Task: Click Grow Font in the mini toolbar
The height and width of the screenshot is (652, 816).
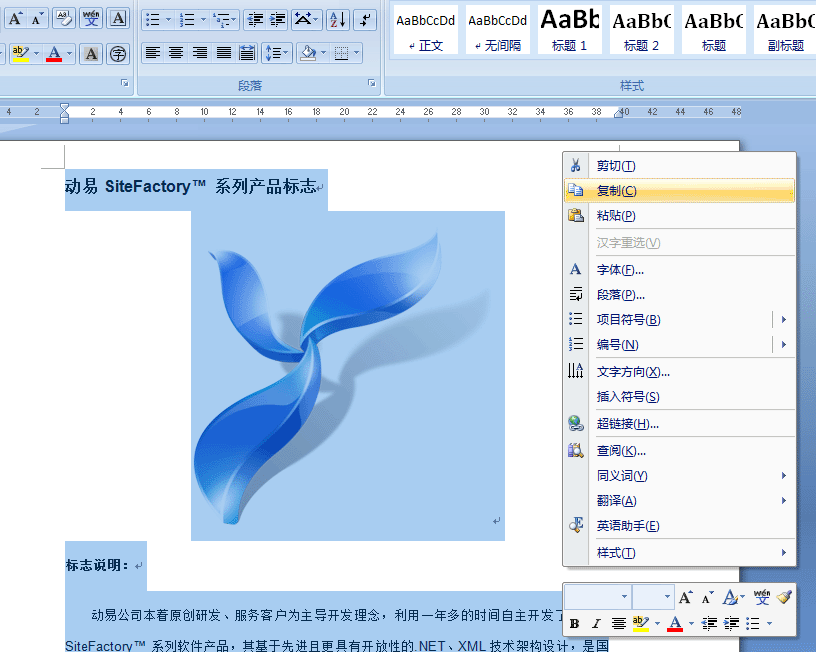Action: 685,597
